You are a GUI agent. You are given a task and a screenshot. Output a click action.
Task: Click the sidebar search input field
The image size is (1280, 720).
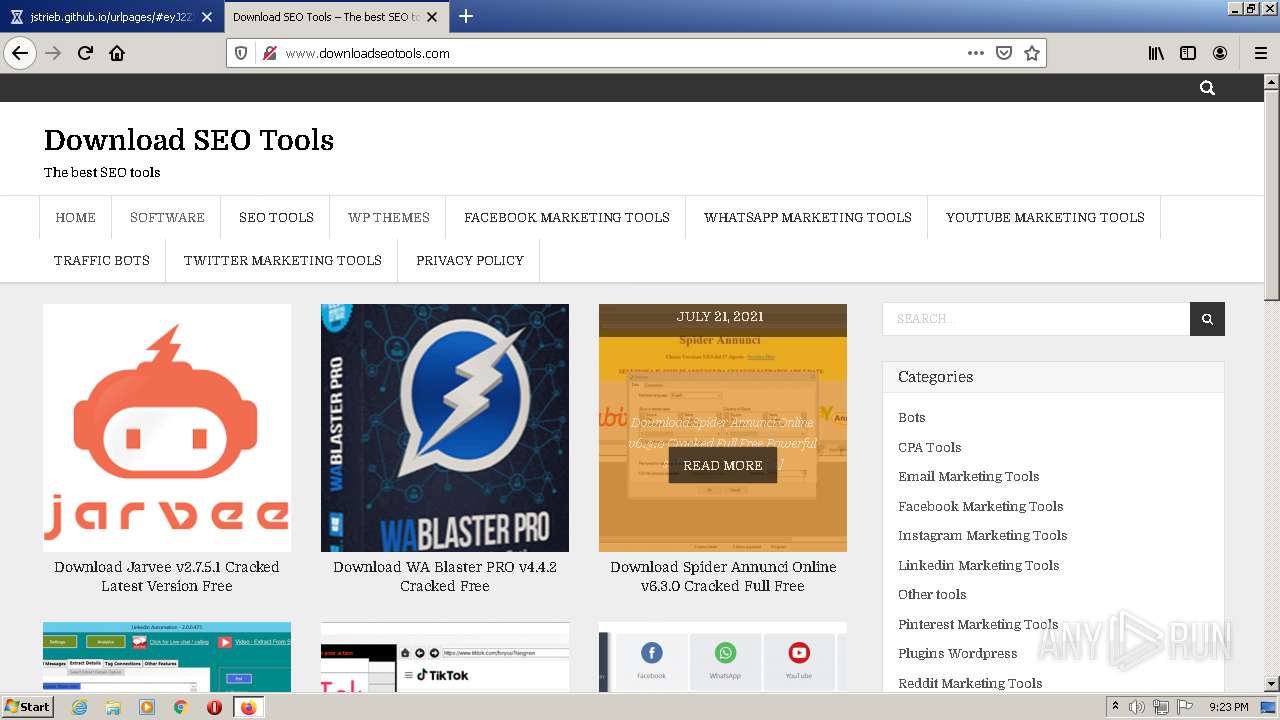point(1036,319)
